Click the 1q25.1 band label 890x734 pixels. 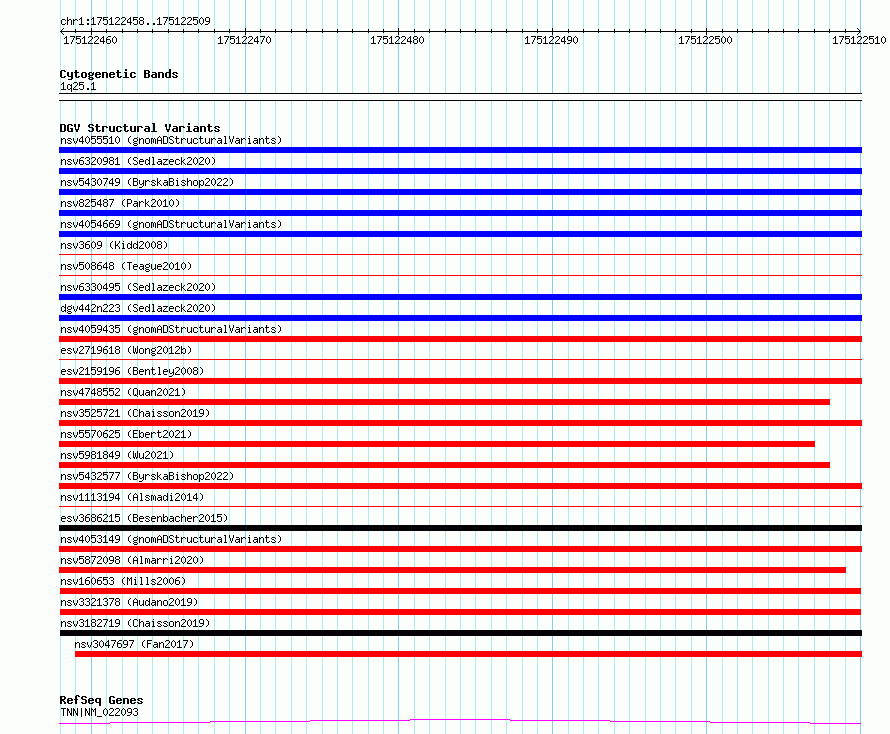(x=78, y=86)
